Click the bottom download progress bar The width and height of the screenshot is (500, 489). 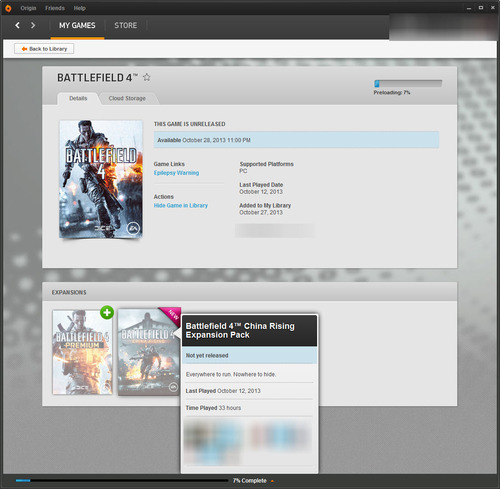click(122, 480)
